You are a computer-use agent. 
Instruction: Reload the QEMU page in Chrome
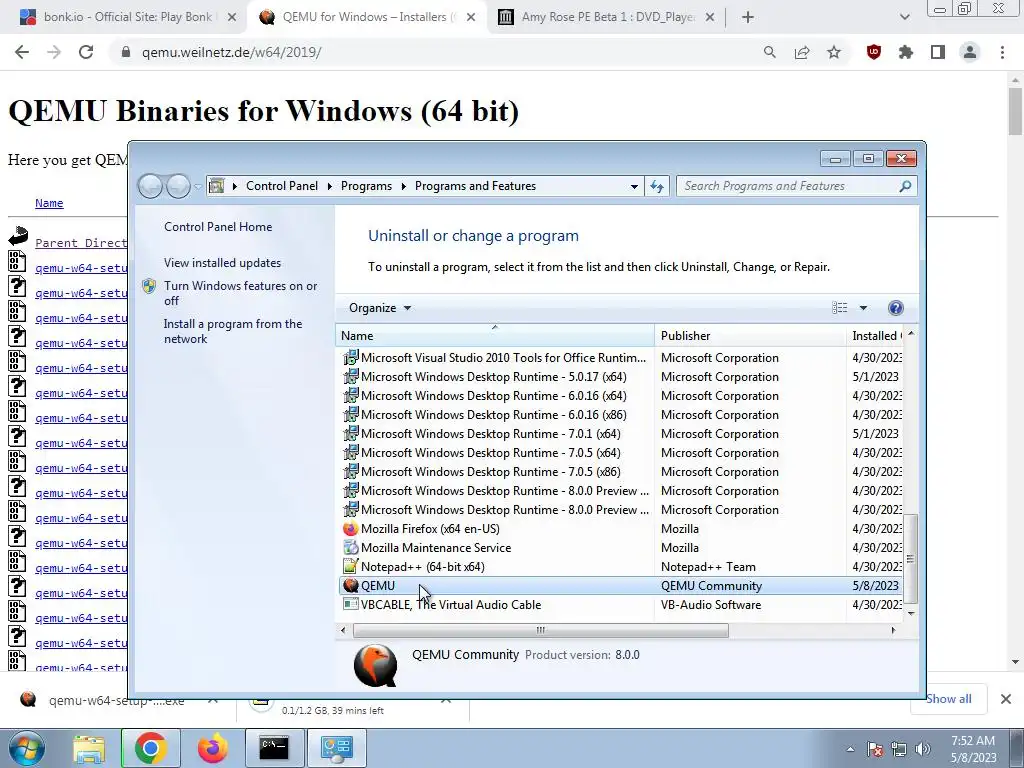click(x=86, y=52)
